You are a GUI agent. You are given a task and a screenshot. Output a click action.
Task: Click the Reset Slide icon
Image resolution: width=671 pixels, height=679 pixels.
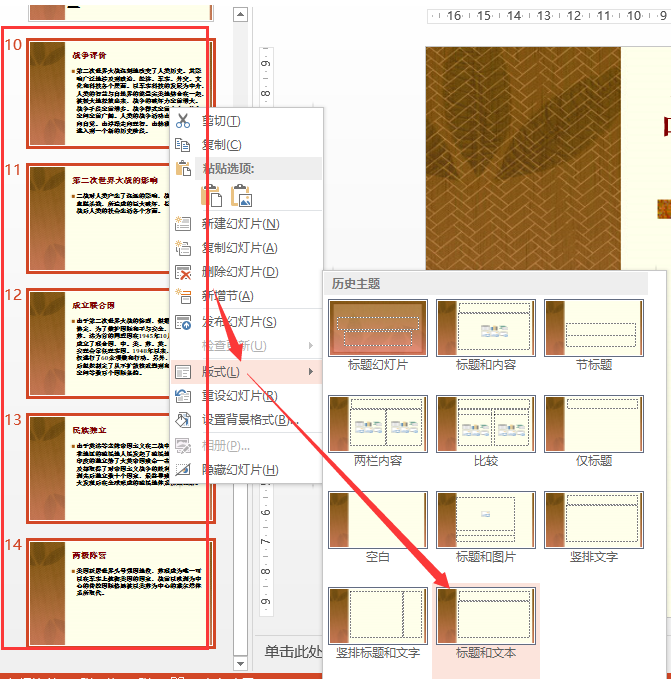tap(183, 396)
